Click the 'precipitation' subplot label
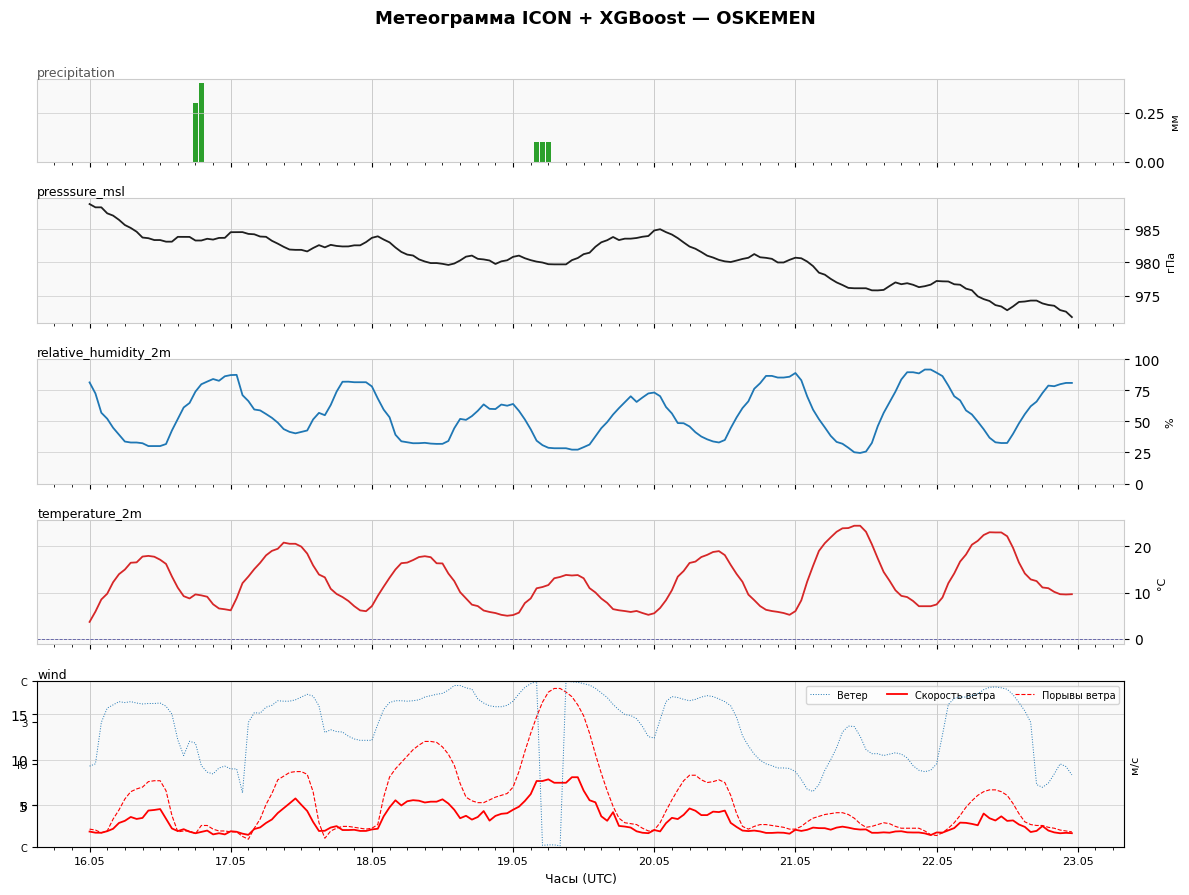 click(76, 73)
